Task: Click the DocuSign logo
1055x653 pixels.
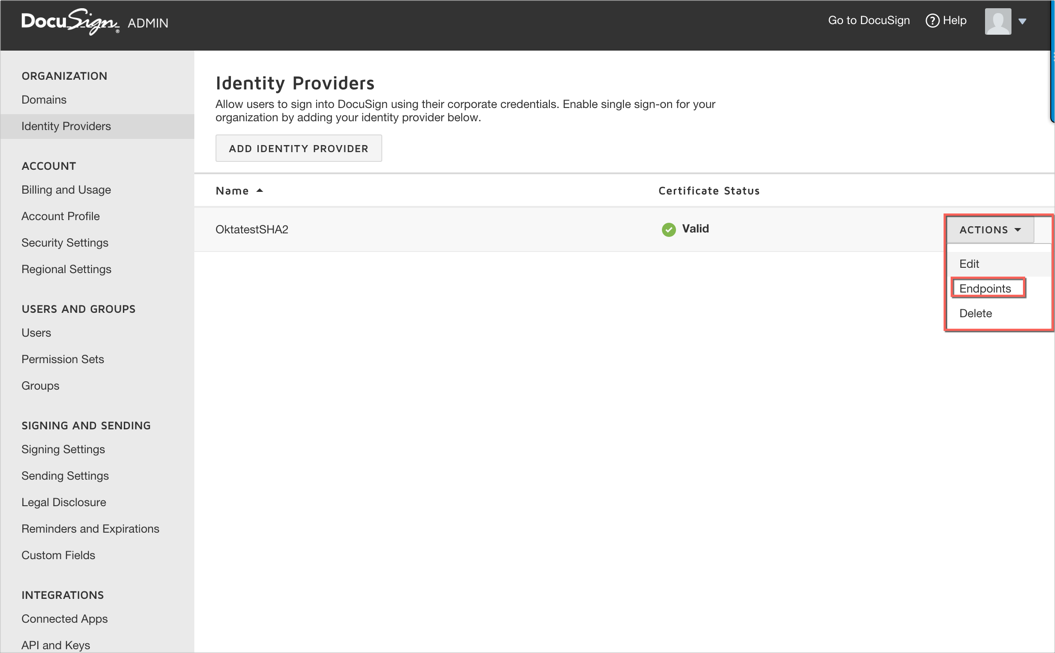Action: pyautogui.click(x=70, y=22)
